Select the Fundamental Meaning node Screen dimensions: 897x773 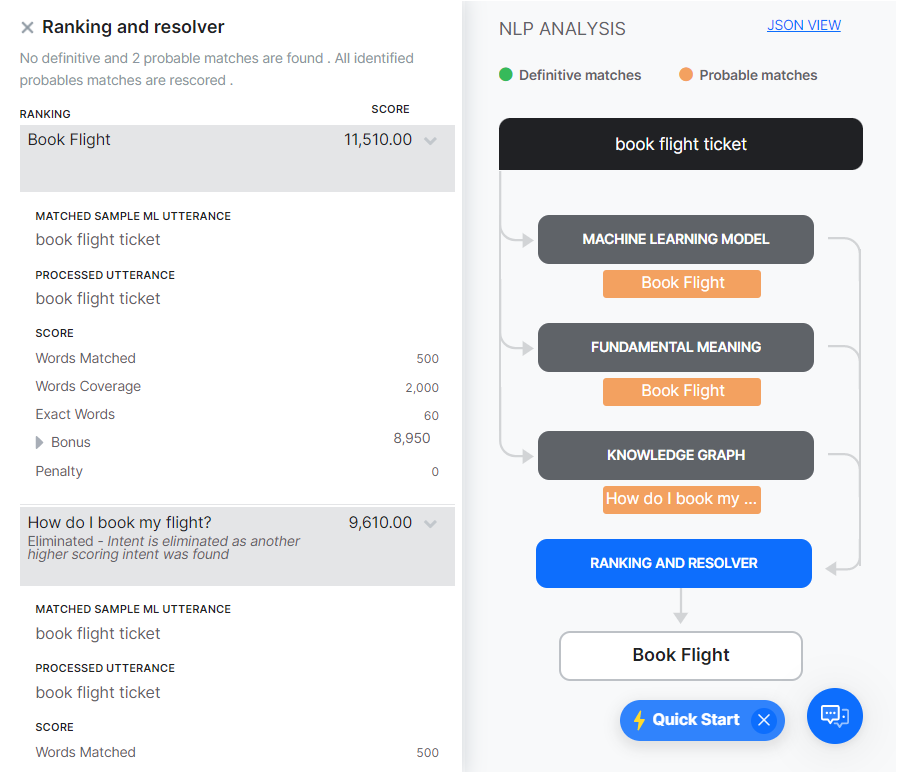coord(675,348)
